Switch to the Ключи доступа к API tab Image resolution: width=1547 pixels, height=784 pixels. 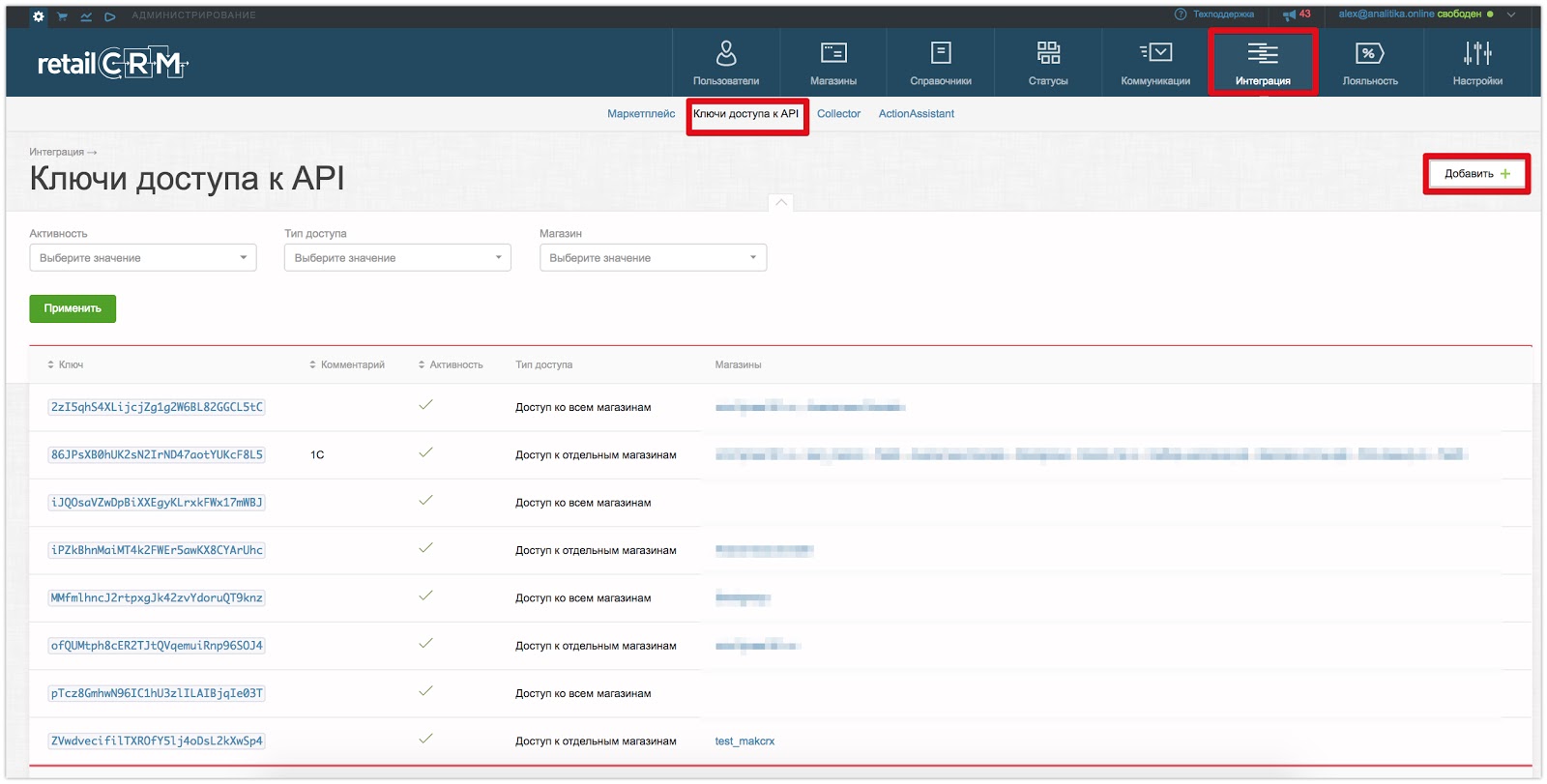pos(746,114)
